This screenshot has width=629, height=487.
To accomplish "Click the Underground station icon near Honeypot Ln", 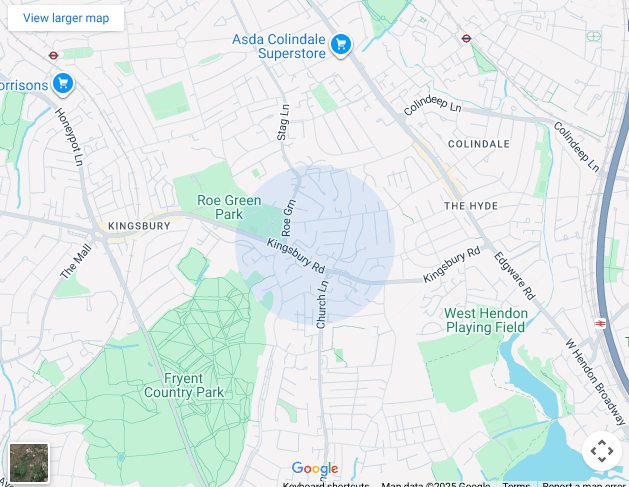I will pyautogui.click(x=53, y=55).
